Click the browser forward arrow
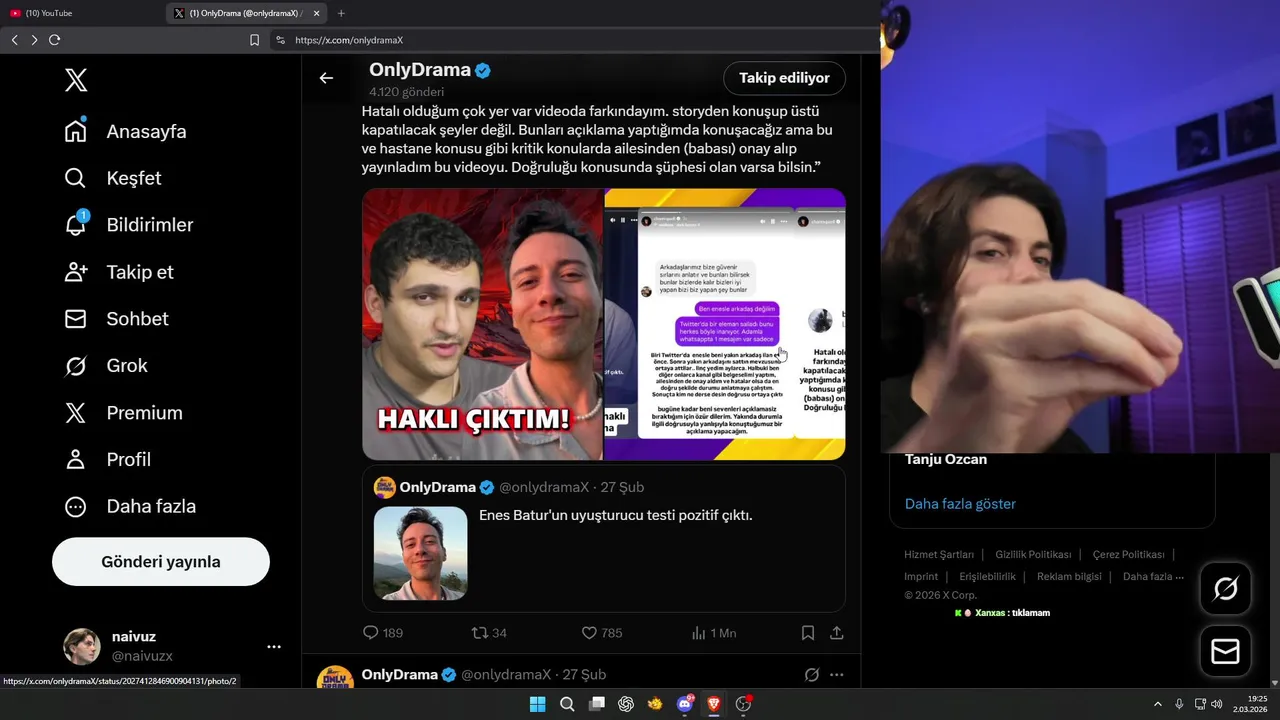 34,40
